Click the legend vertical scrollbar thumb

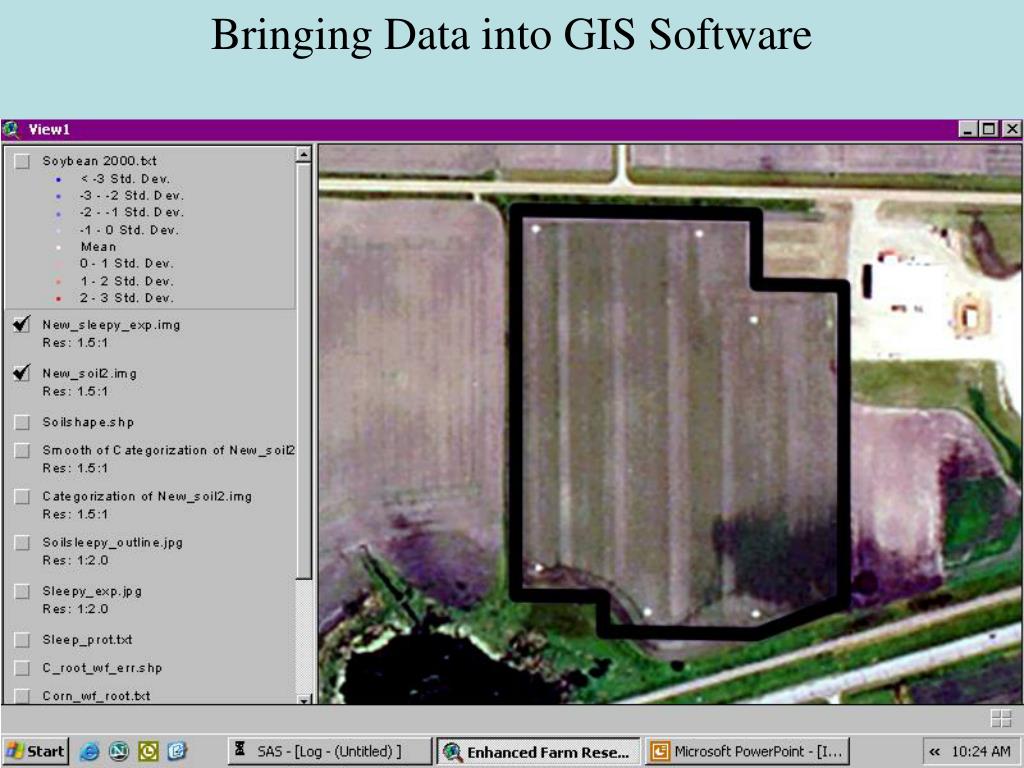304,370
